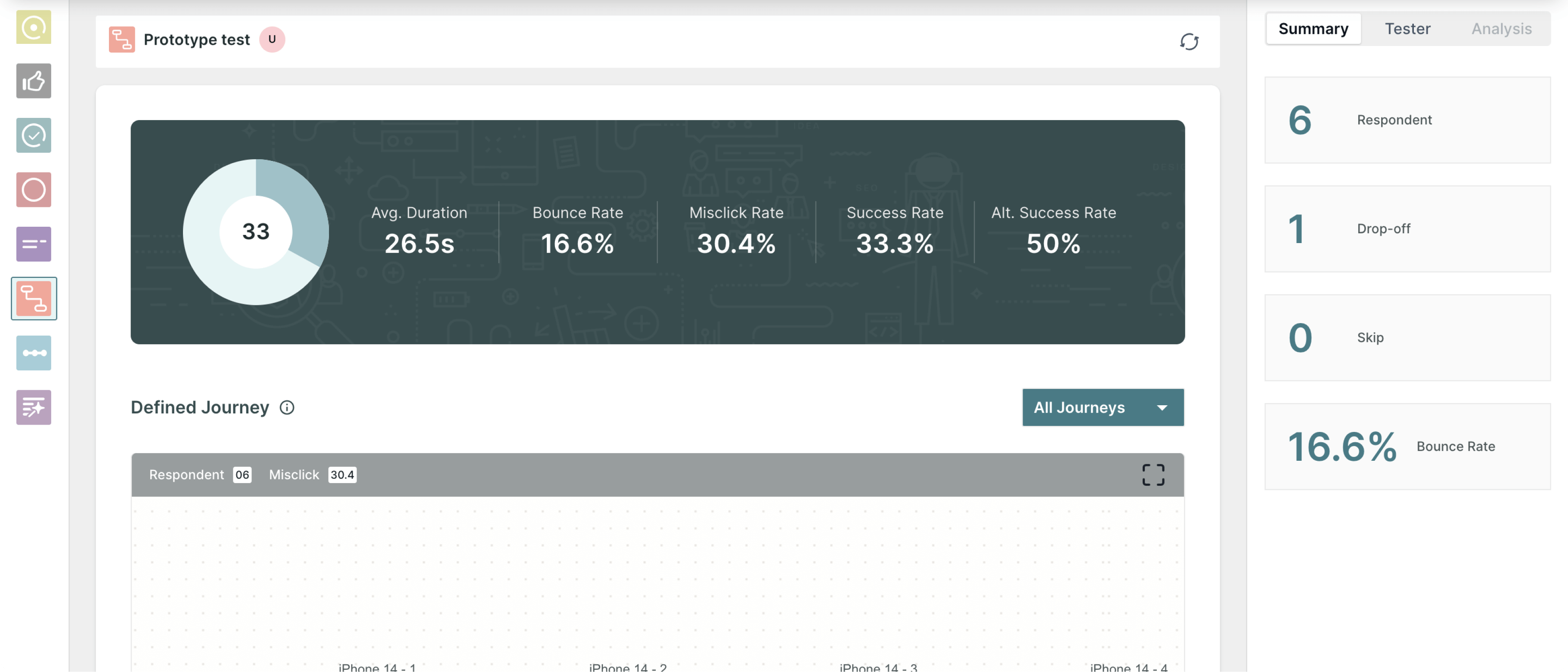Click the 1 Drop-off summary card
Screen dimensions: 1568x672
click(1407, 229)
